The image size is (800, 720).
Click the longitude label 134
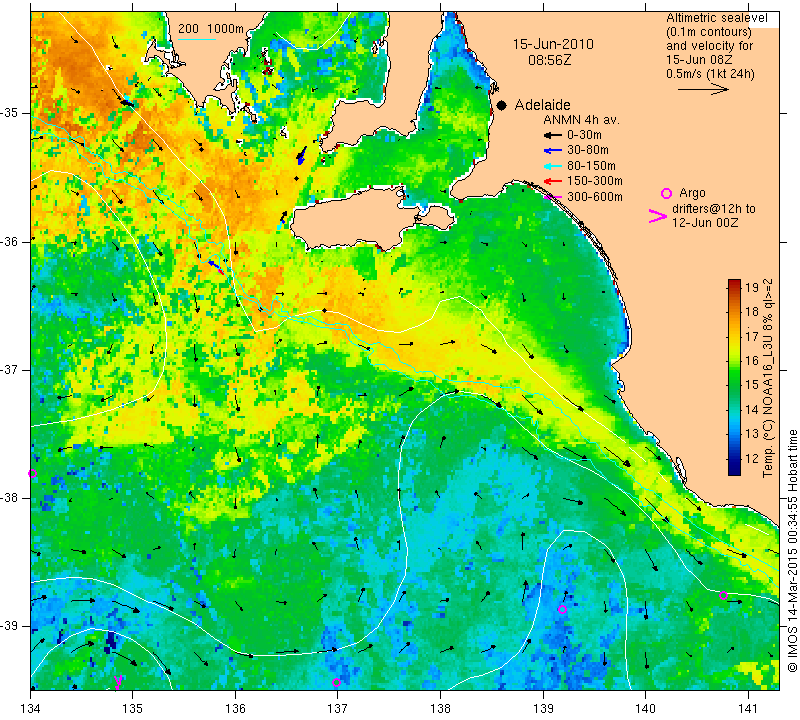[30, 708]
